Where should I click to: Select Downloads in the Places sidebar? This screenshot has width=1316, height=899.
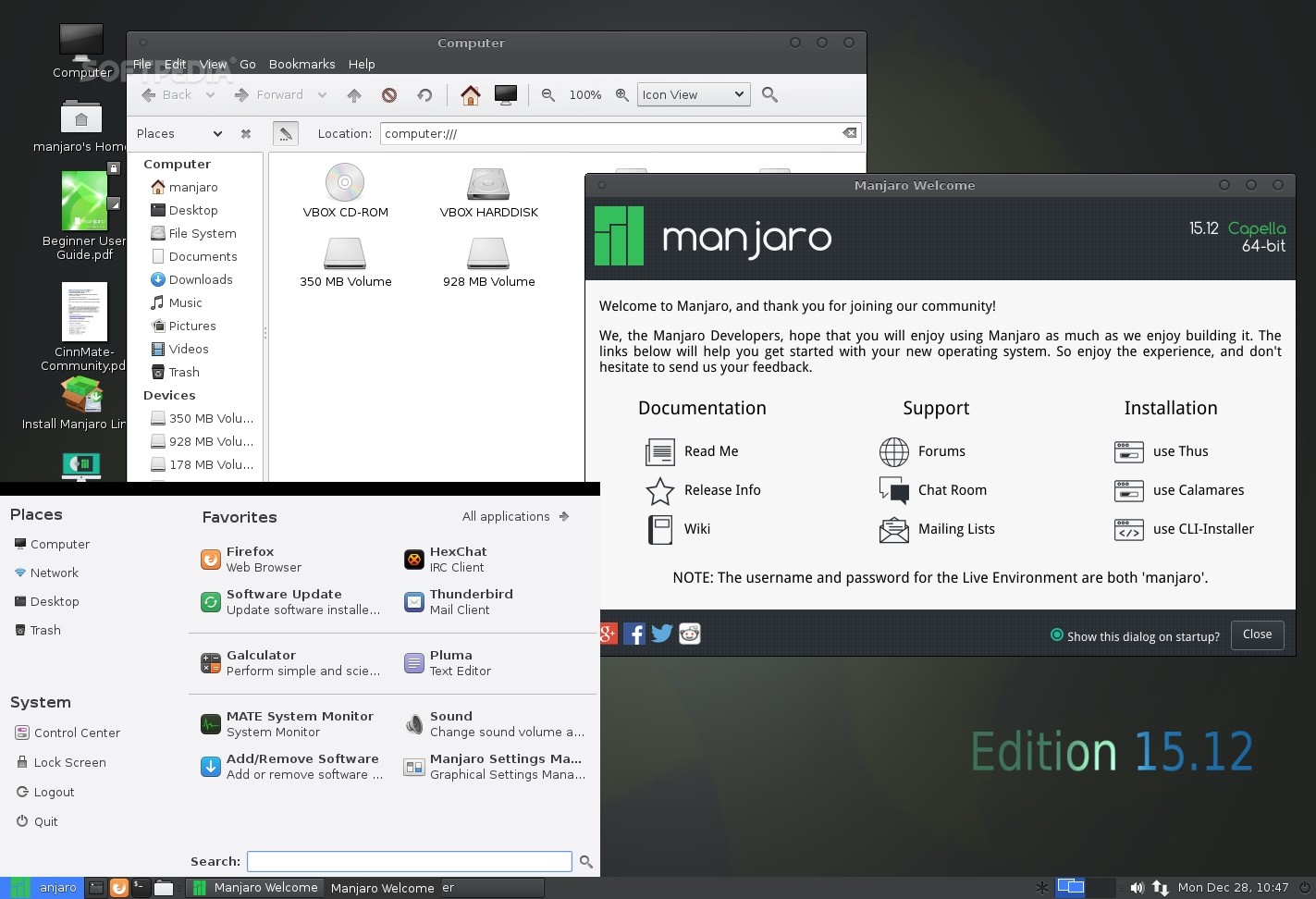(191, 280)
